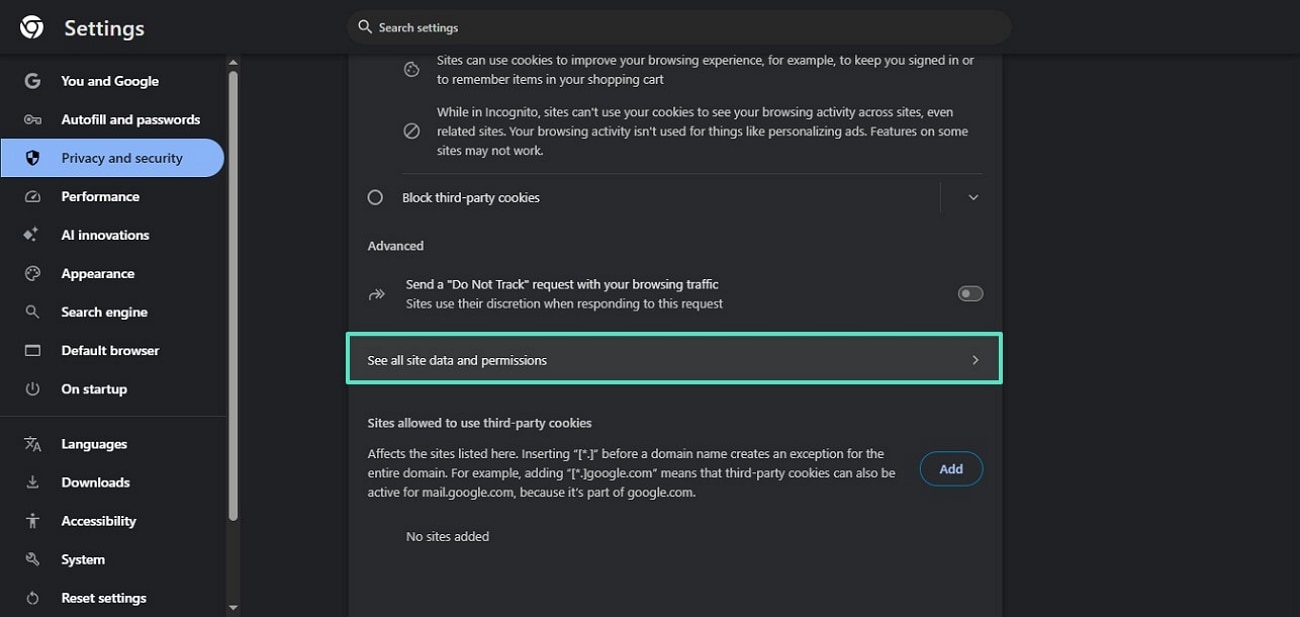Click the power icon for On startup
This screenshot has width=1300, height=617.
pos(32,389)
